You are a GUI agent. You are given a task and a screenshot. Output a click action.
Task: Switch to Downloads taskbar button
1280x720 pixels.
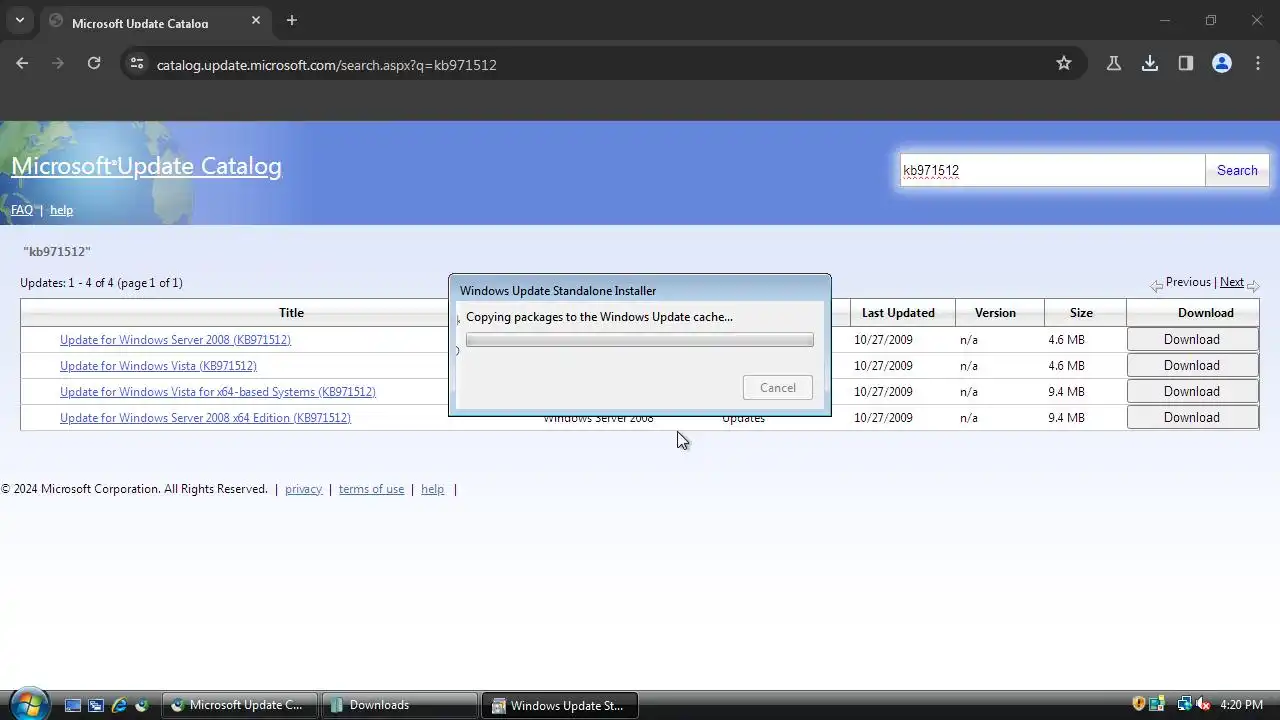point(400,705)
